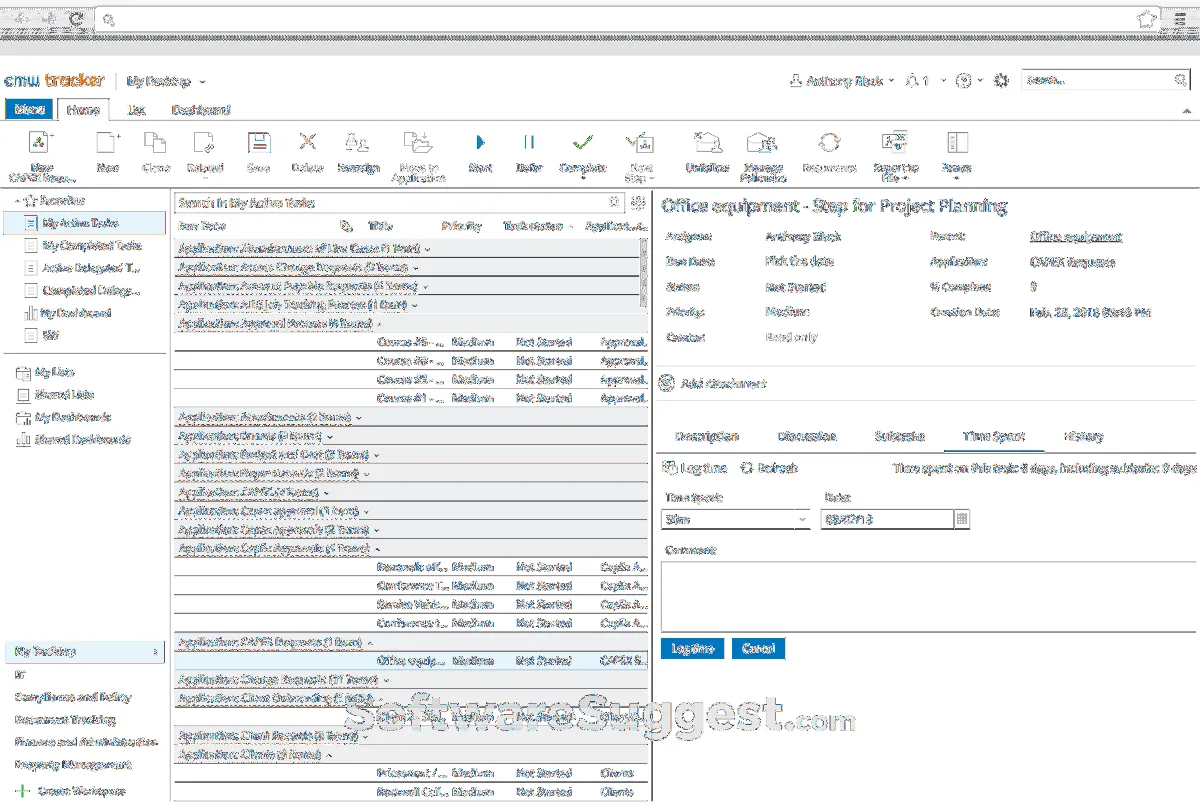Click the Manage Followers icon

(x=762, y=150)
